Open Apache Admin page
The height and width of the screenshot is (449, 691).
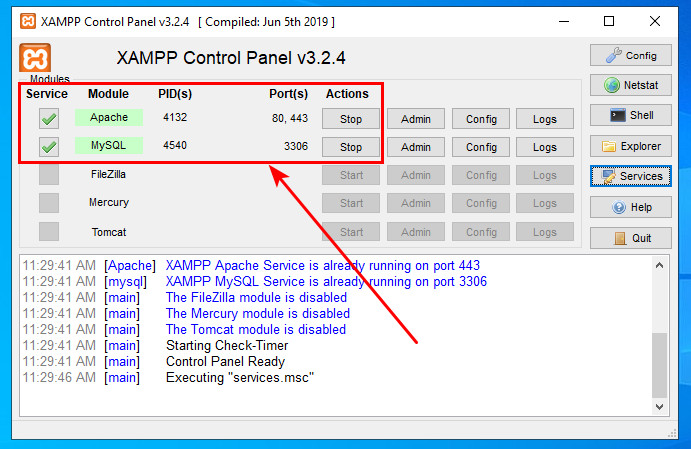point(416,119)
